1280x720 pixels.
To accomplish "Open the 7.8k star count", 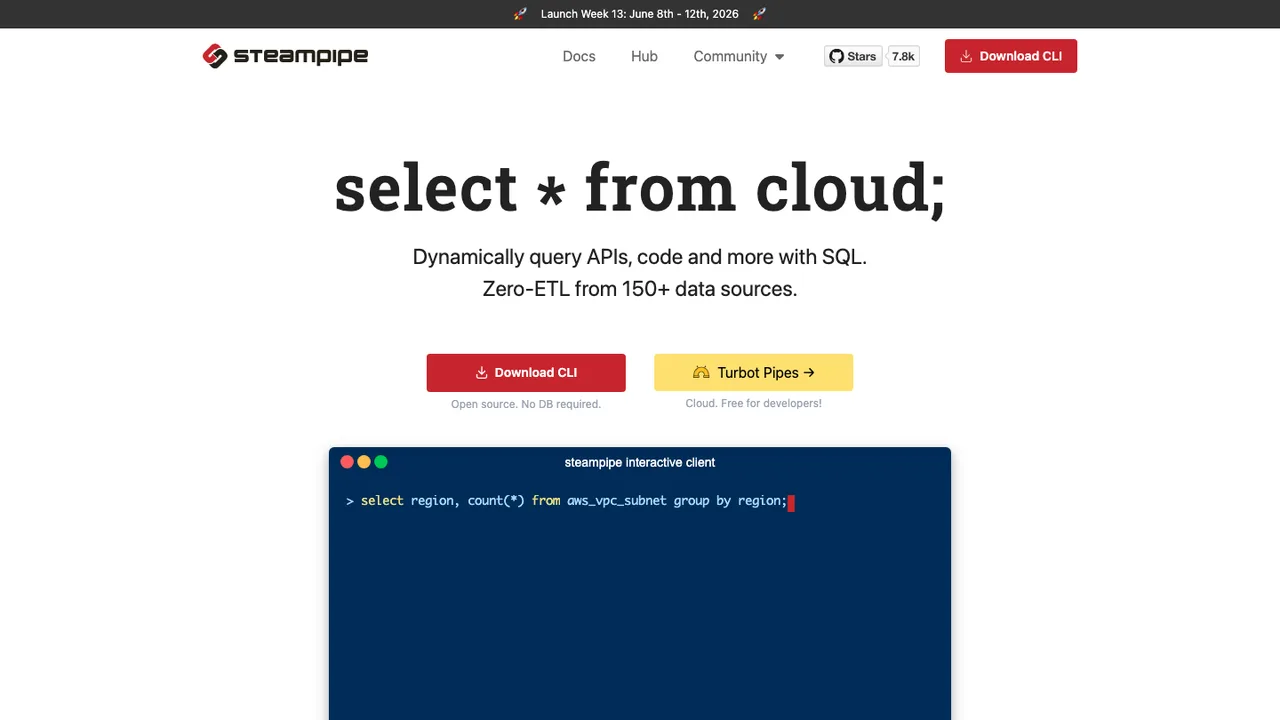I will [x=903, y=56].
